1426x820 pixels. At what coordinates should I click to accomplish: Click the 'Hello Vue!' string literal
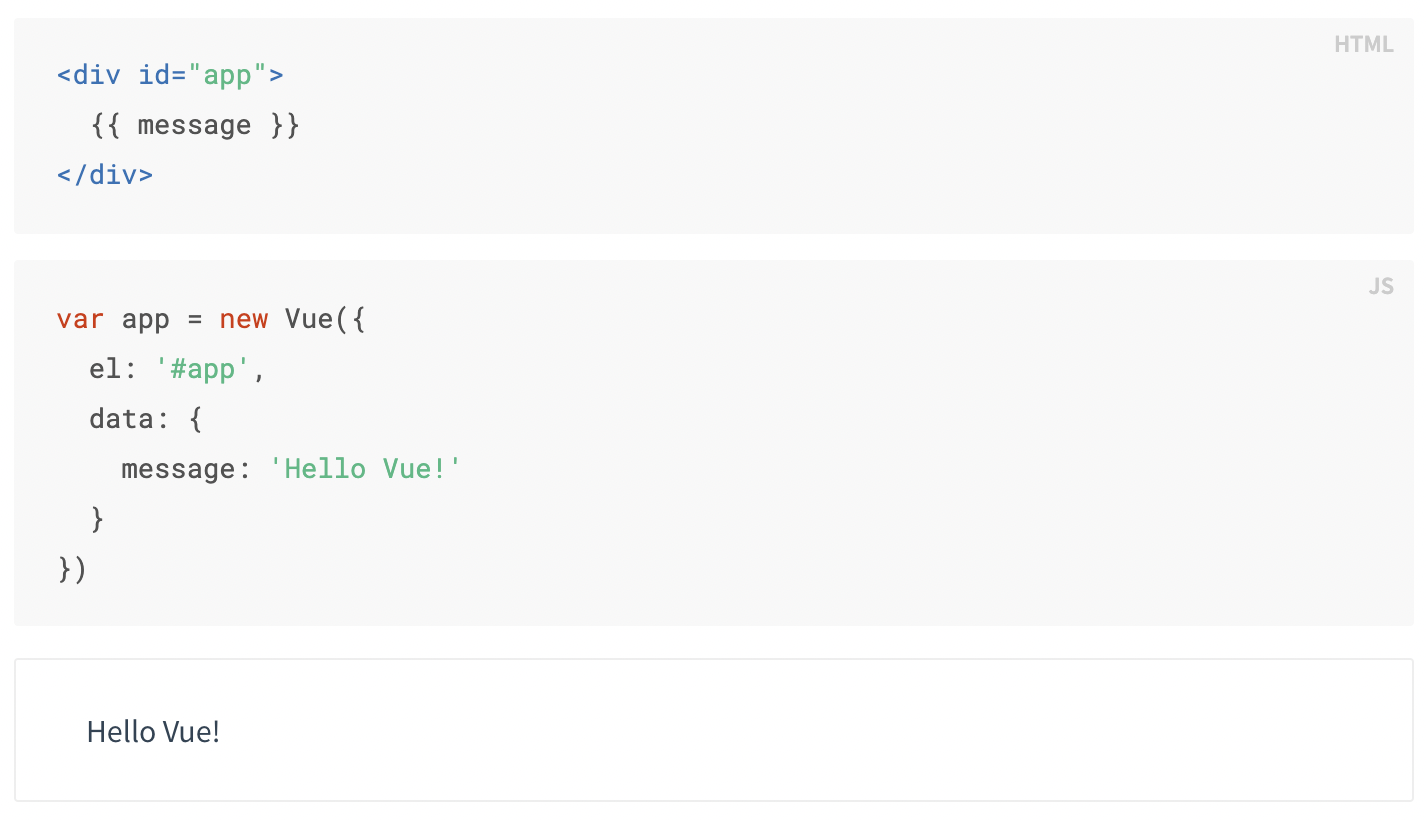pyautogui.click(x=366, y=469)
